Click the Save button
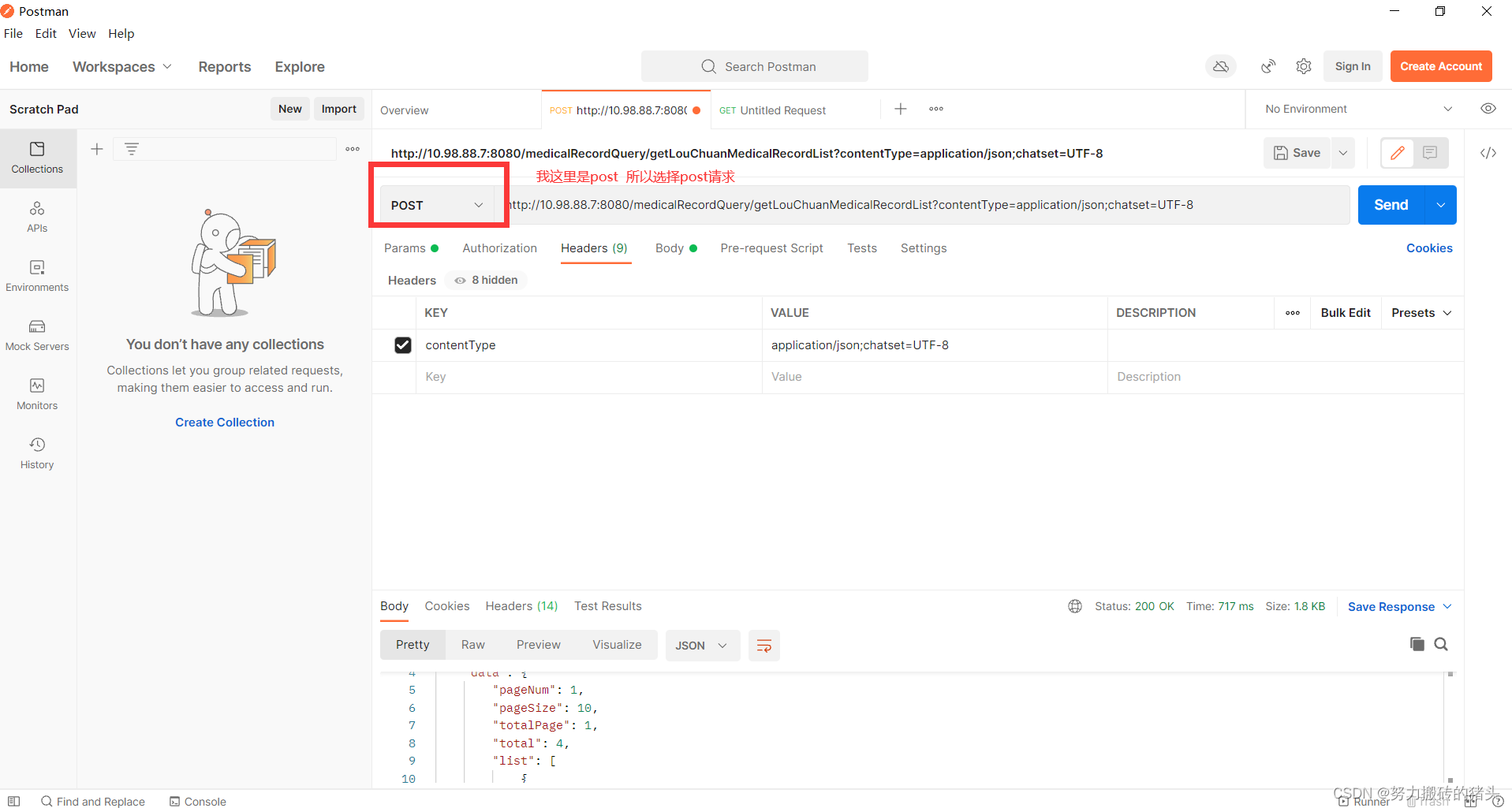This screenshot has width=1512, height=808. click(1297, 153)
